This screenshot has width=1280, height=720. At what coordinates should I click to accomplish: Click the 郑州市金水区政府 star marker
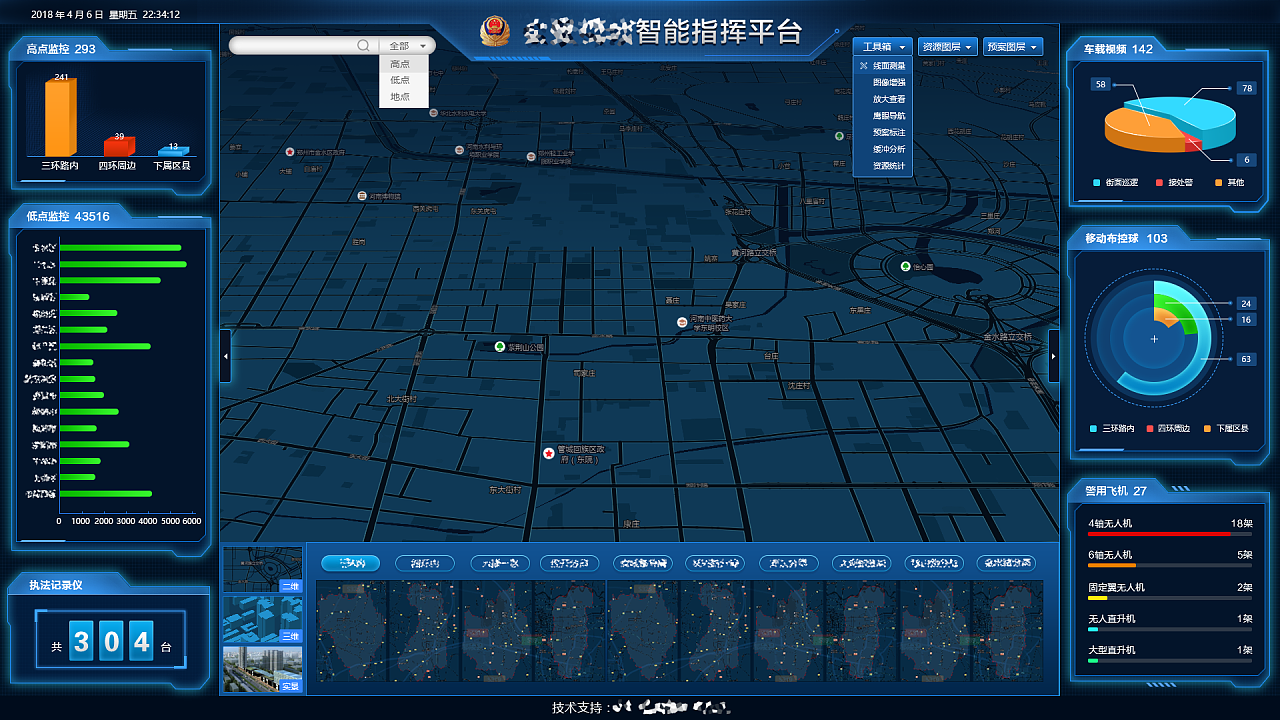pos(290,152)
